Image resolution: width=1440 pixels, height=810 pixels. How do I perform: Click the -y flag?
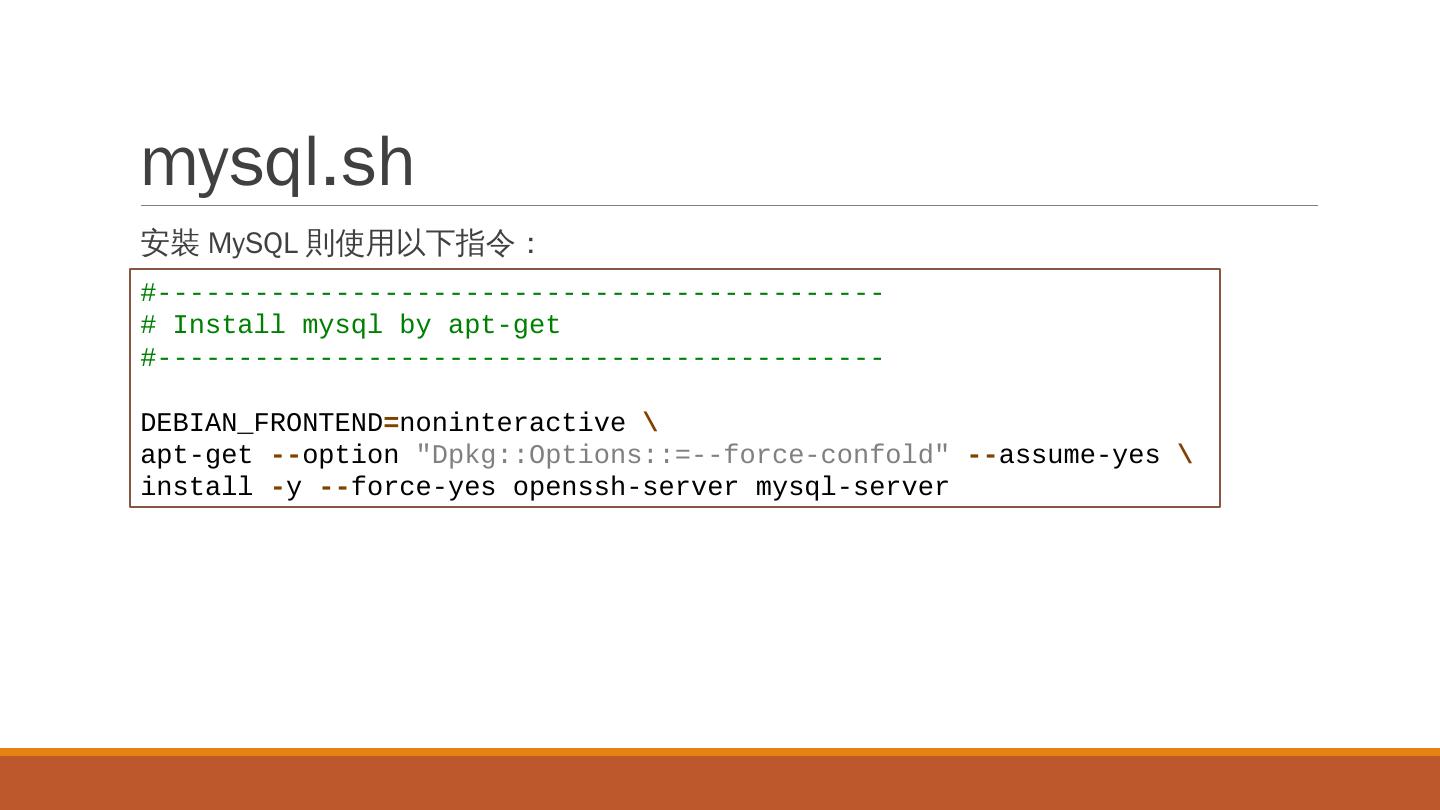[286, 488]
